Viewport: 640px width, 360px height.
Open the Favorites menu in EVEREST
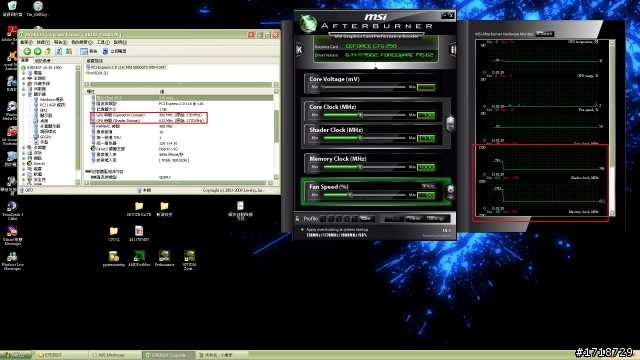[x=82, y=42]
